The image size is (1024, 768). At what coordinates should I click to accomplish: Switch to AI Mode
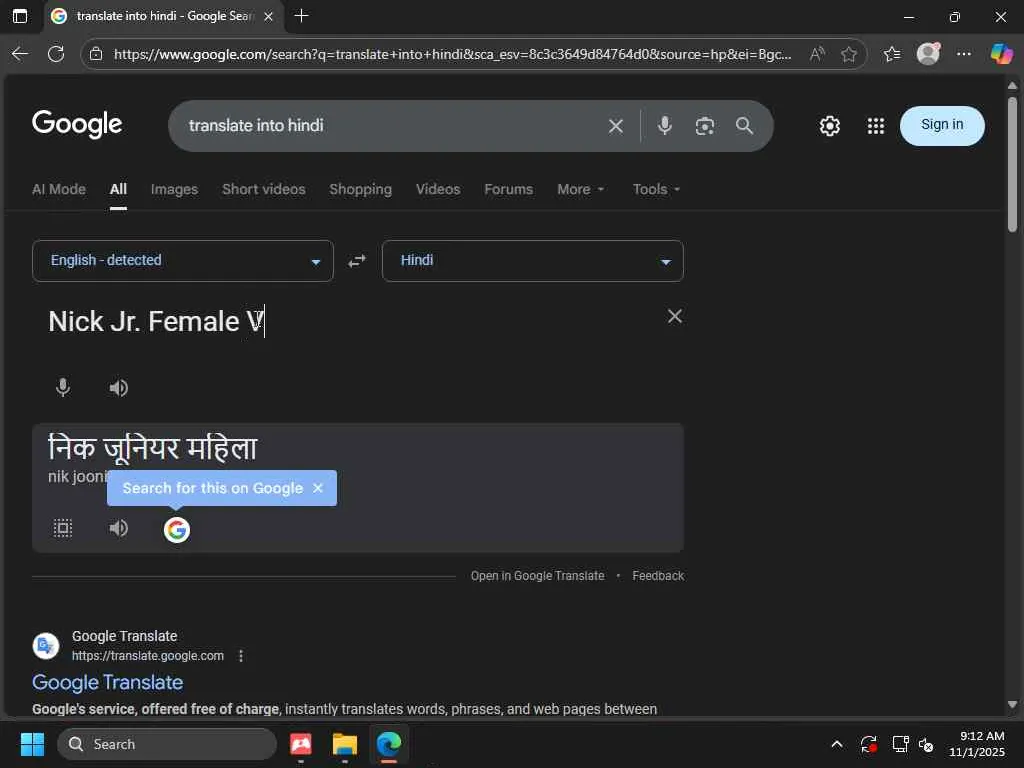point(59,189)
